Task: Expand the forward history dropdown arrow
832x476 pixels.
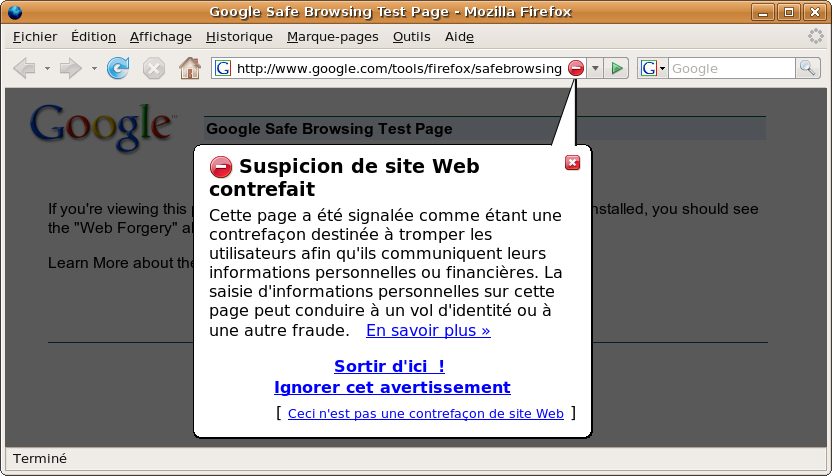Action: [x=94, y=69]
